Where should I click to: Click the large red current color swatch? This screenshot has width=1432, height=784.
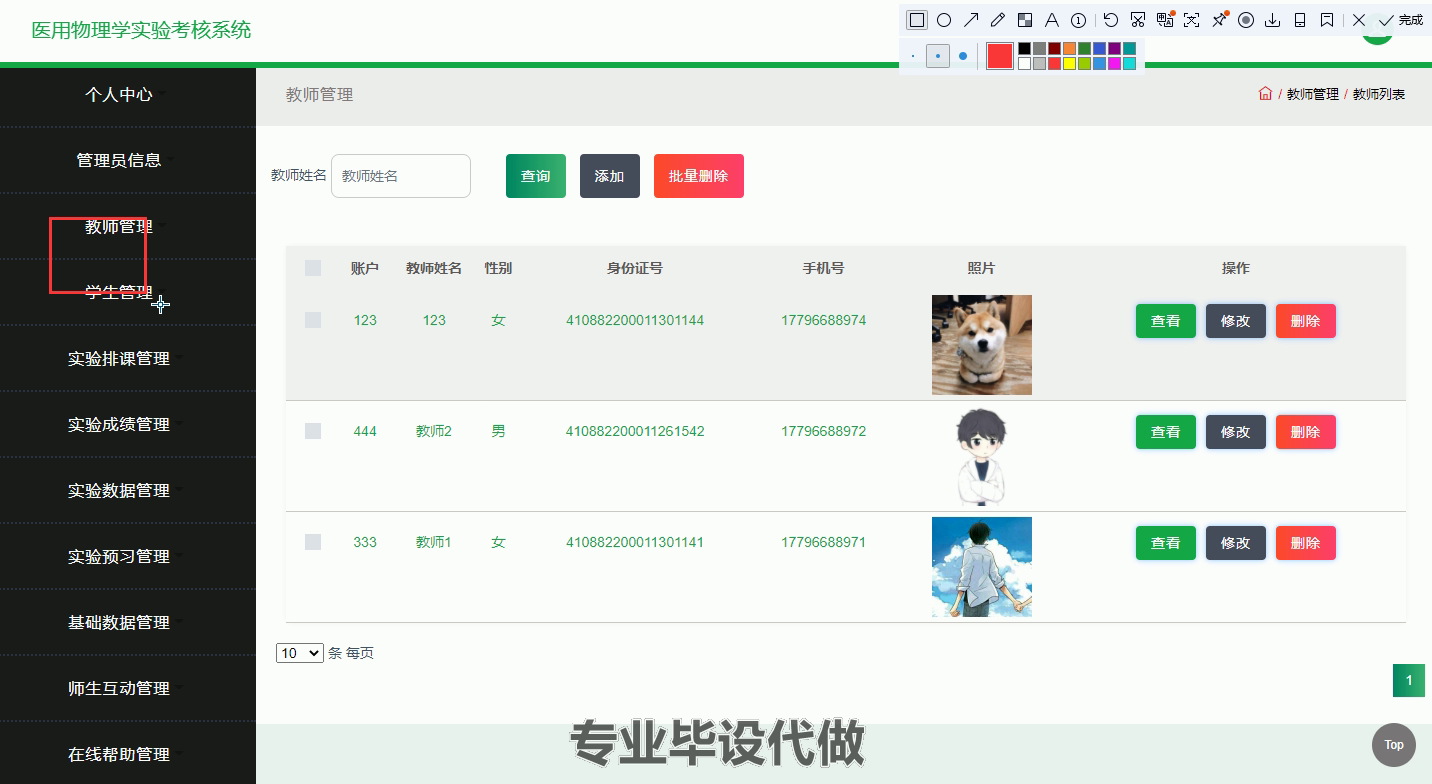(1000, 56)
